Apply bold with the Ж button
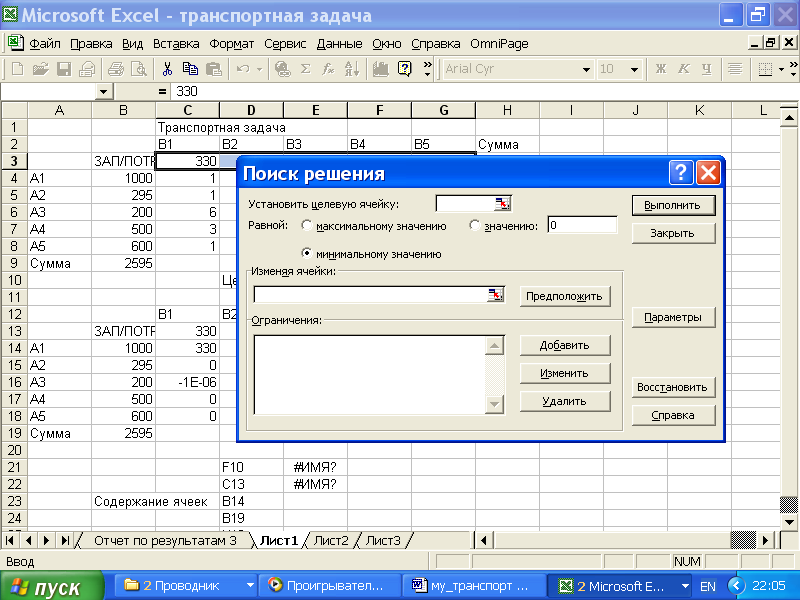800x600 pixels. (x=661, y=68)
